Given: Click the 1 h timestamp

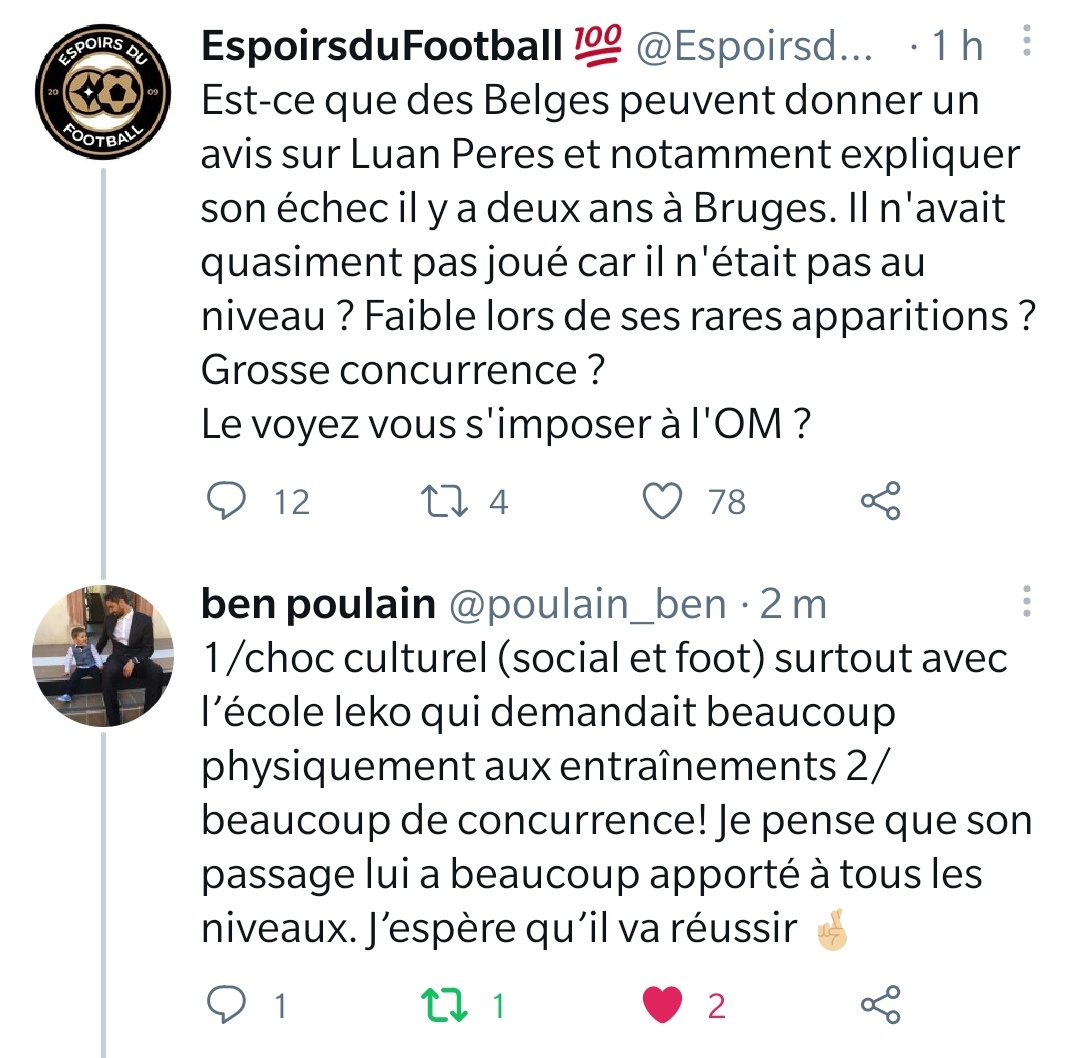Looking at the screenshot, I should pyautogui.click(x=956, y=47).
